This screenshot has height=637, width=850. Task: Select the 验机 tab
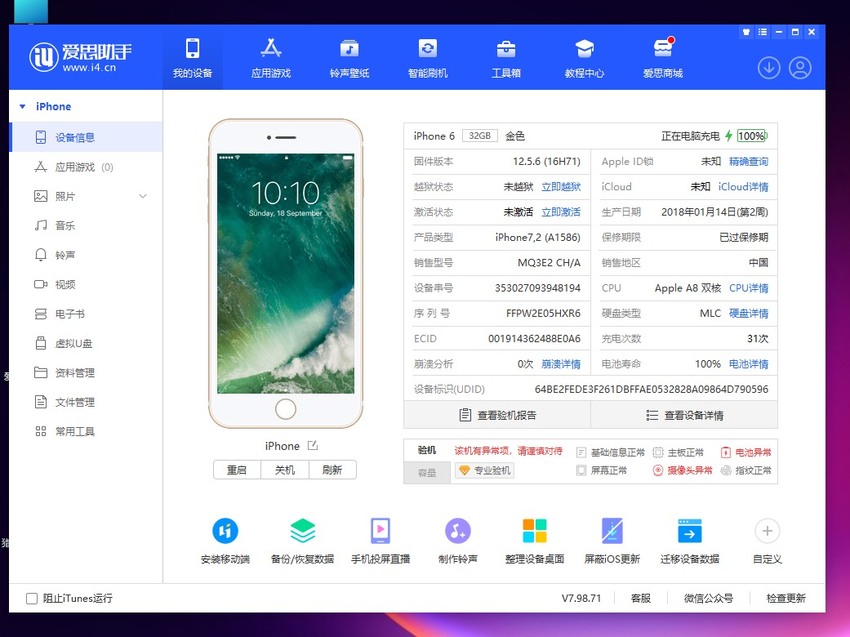coord(427,450)
